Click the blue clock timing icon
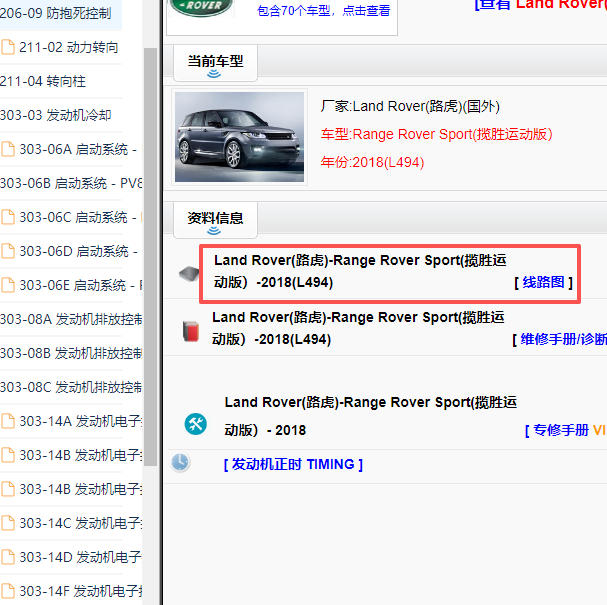The image size is (607, 605). [180, 462]
